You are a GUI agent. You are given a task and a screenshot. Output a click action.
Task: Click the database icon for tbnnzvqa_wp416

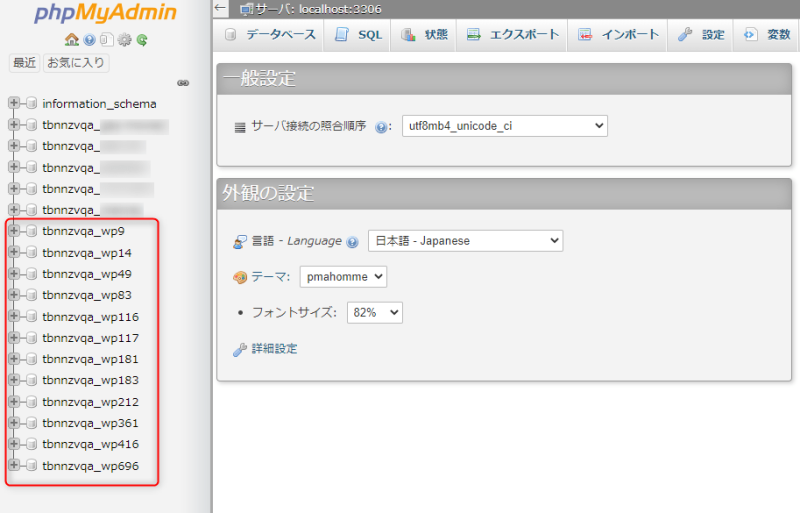[x=32, y=444]
